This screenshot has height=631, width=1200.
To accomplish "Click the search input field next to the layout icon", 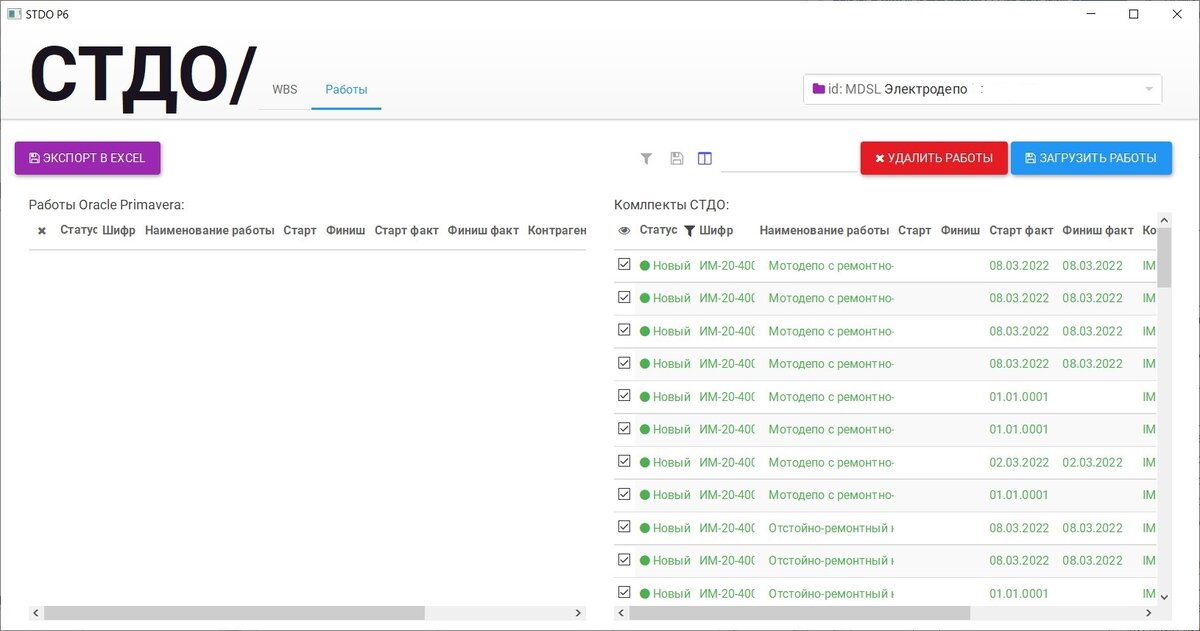I will (x=788, y=158).
